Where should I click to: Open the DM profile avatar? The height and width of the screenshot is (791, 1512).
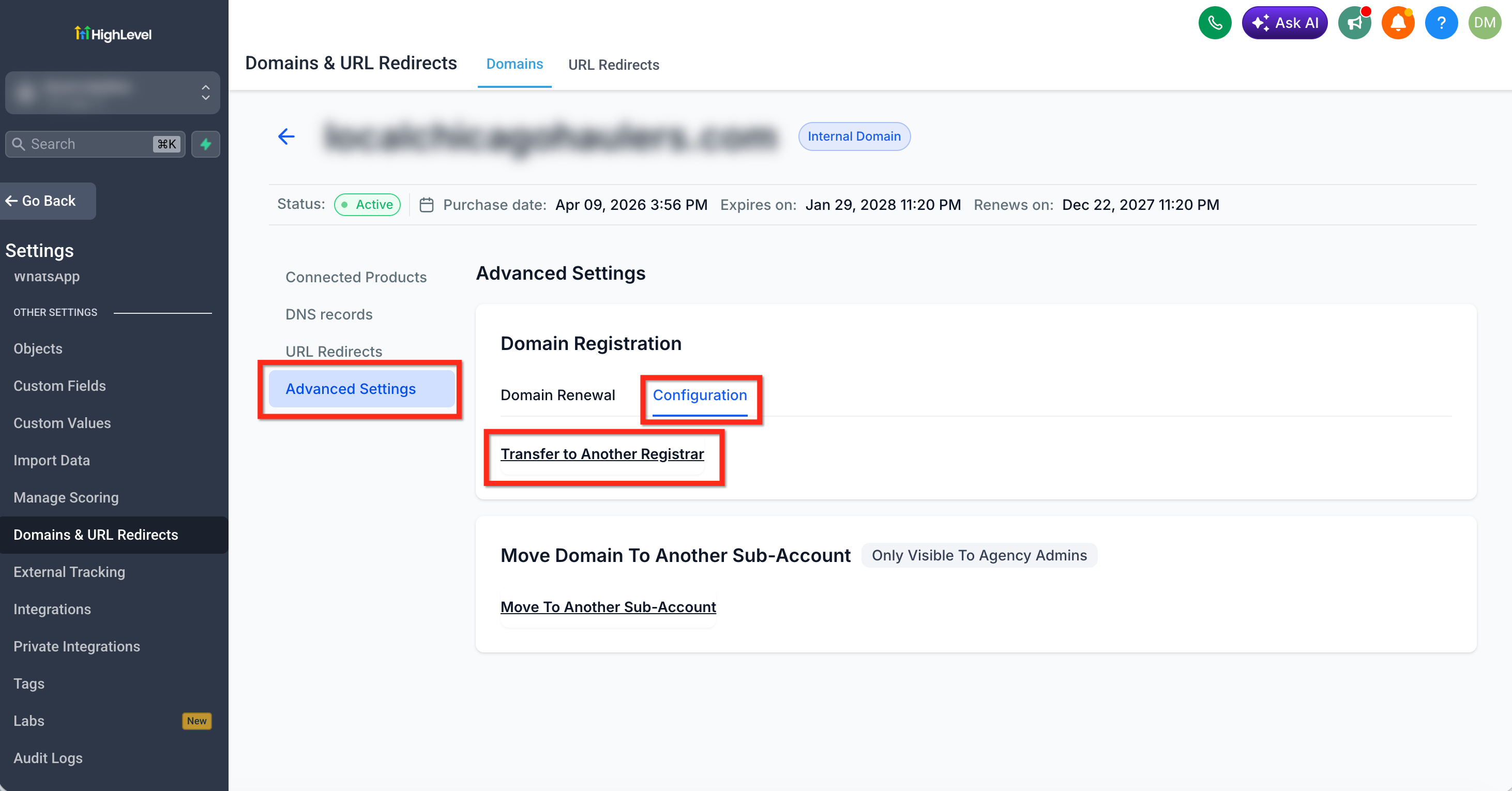tap(1485, 23)
